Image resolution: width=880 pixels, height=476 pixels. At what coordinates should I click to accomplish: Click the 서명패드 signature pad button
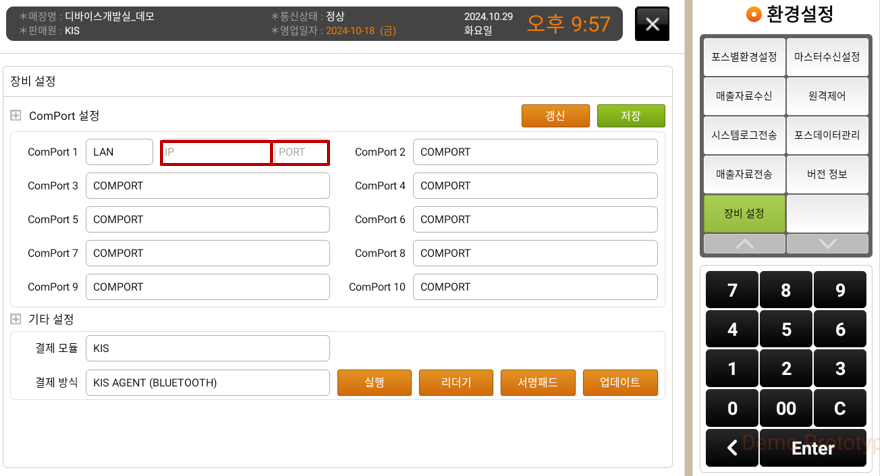tap(538, 383)
